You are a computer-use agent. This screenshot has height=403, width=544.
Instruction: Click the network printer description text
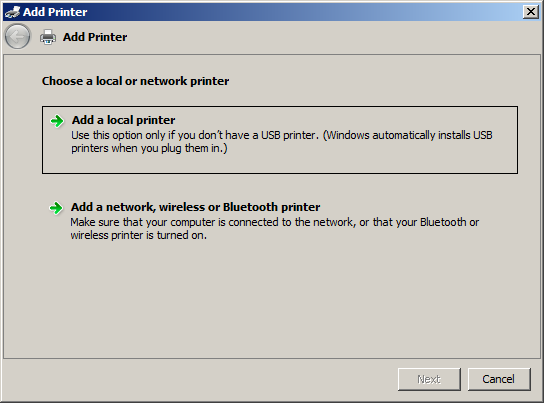tap(274, 229)
